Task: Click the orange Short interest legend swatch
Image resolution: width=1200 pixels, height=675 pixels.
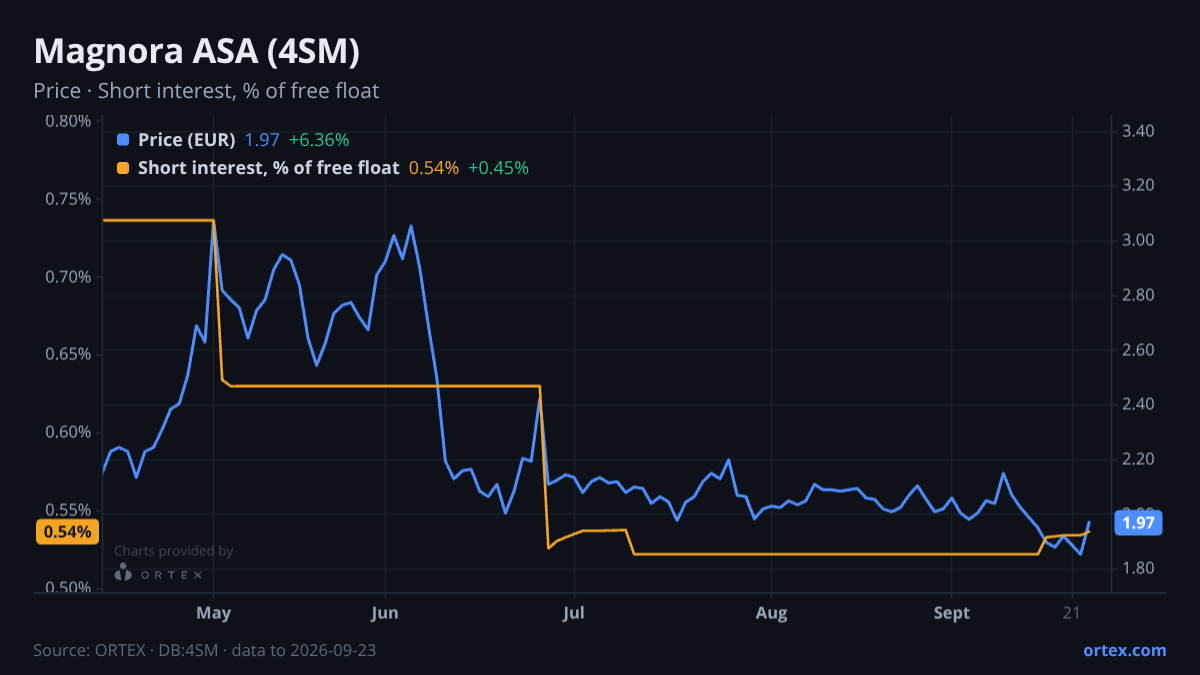Action: [123, 168]
